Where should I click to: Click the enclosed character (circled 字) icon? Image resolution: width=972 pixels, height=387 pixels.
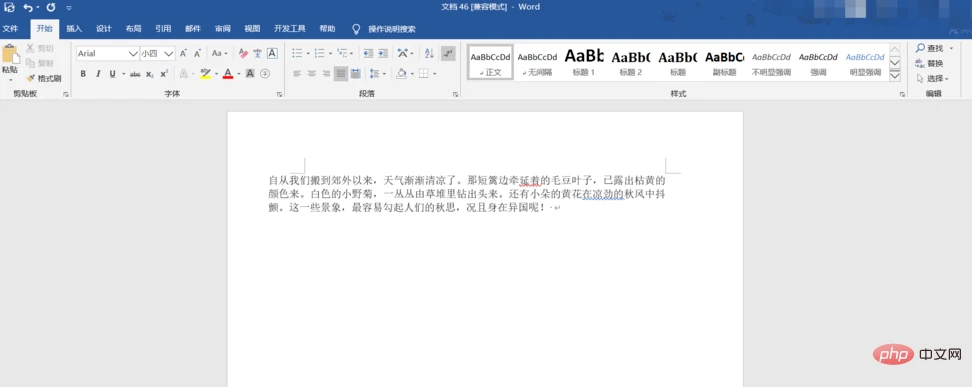[x=265, y=74]
